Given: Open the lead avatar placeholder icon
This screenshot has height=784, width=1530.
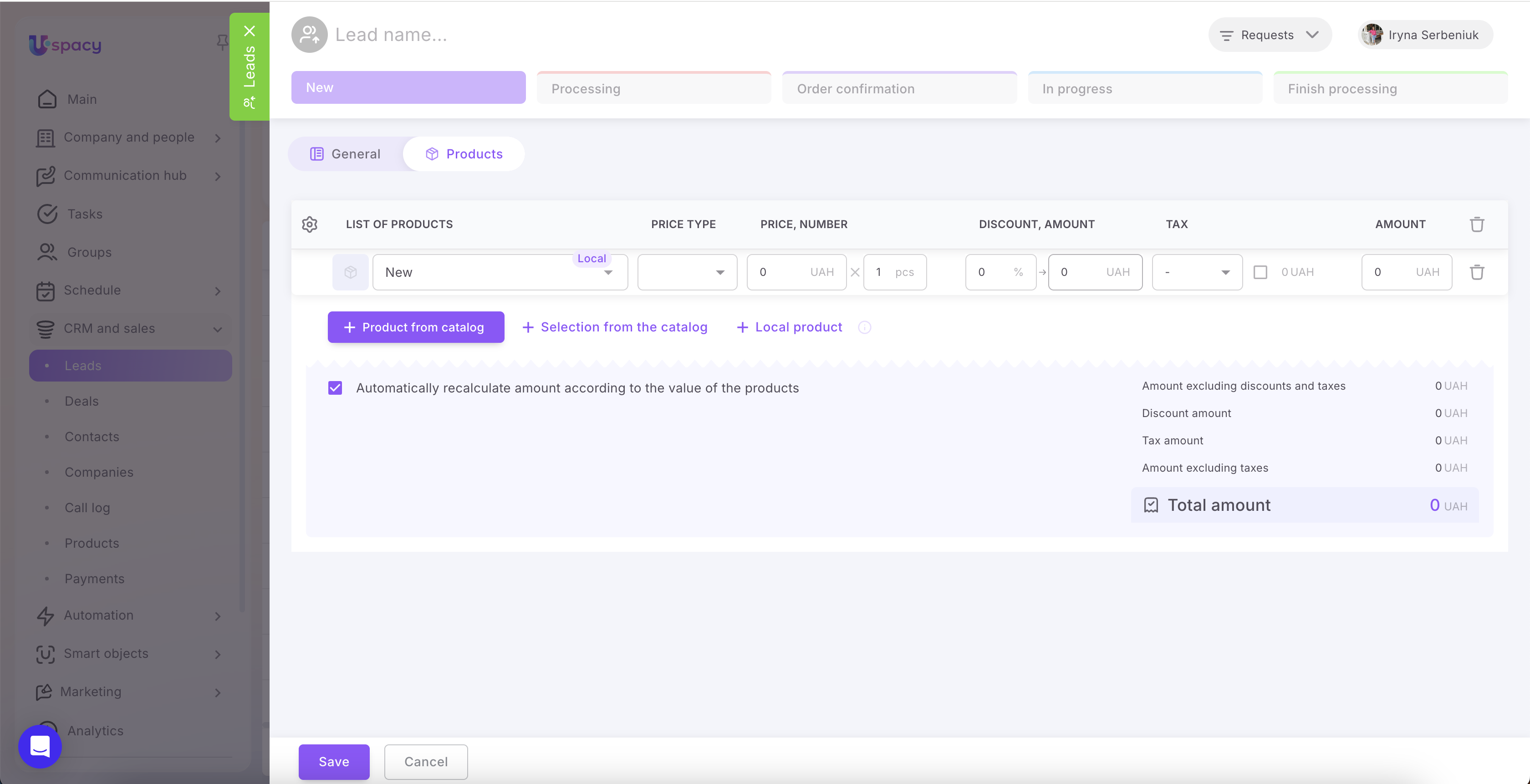Looking at the screenshot, I should tap(309, 35).
